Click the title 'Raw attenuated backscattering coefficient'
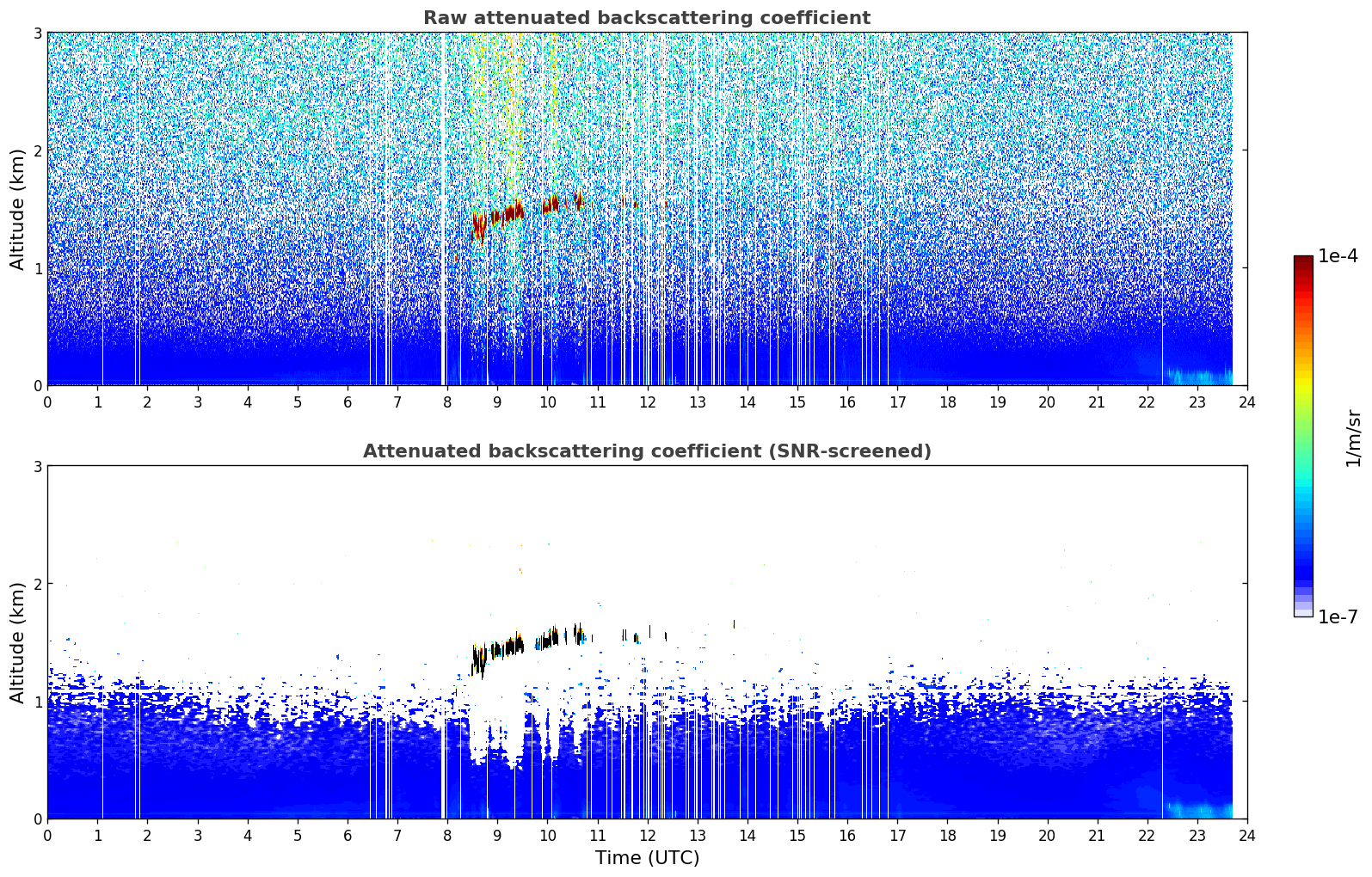The image size is (1372, 877). coord(647,18)
